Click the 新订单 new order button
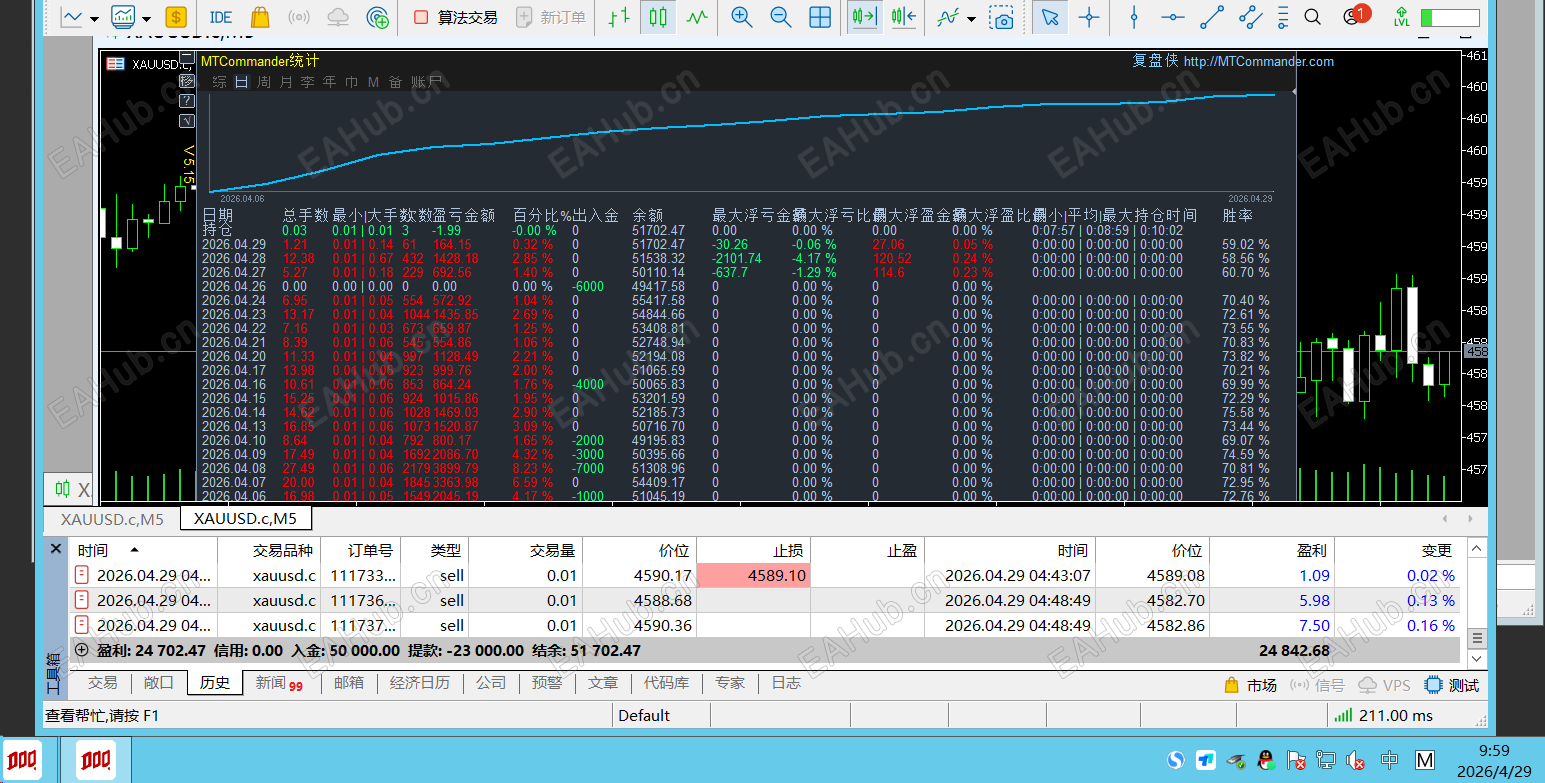The image size is (1545, 783). coord(550,17)
